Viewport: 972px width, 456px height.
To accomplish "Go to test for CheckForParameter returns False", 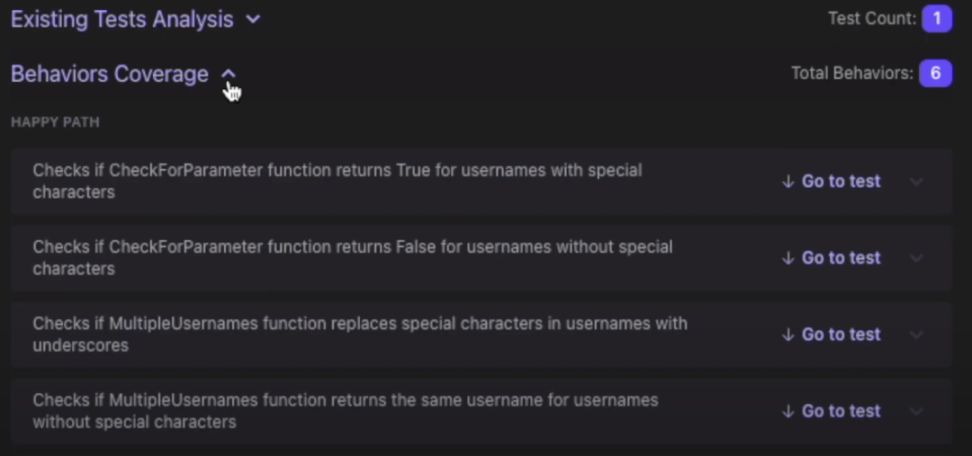I will pyautogui.click(x=831, y=258).
